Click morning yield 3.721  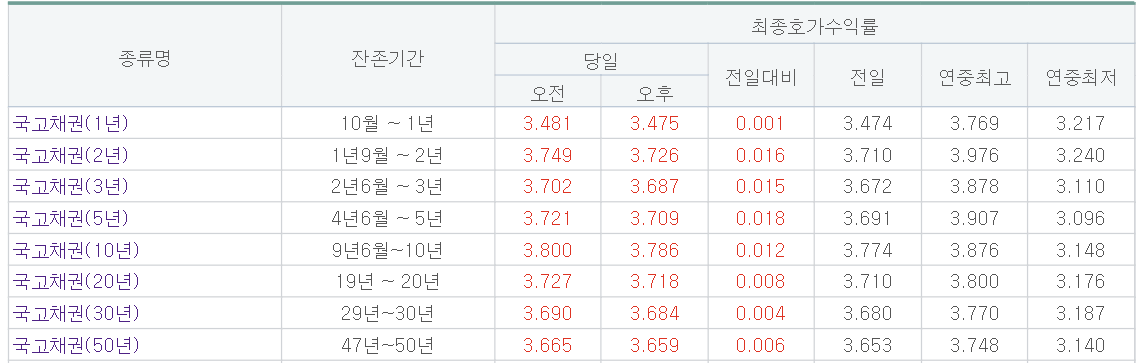coord(547,218)
